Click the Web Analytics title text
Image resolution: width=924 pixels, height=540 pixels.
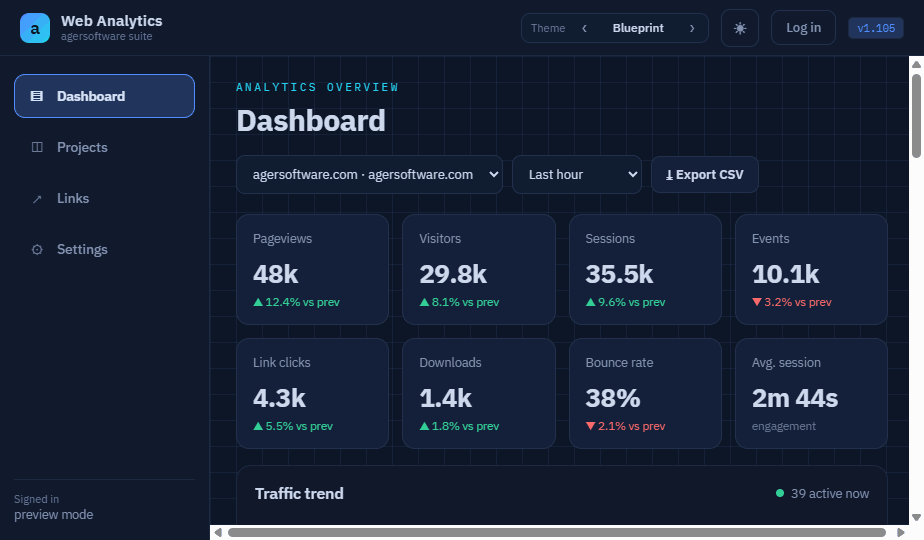[x=111, y=21]
